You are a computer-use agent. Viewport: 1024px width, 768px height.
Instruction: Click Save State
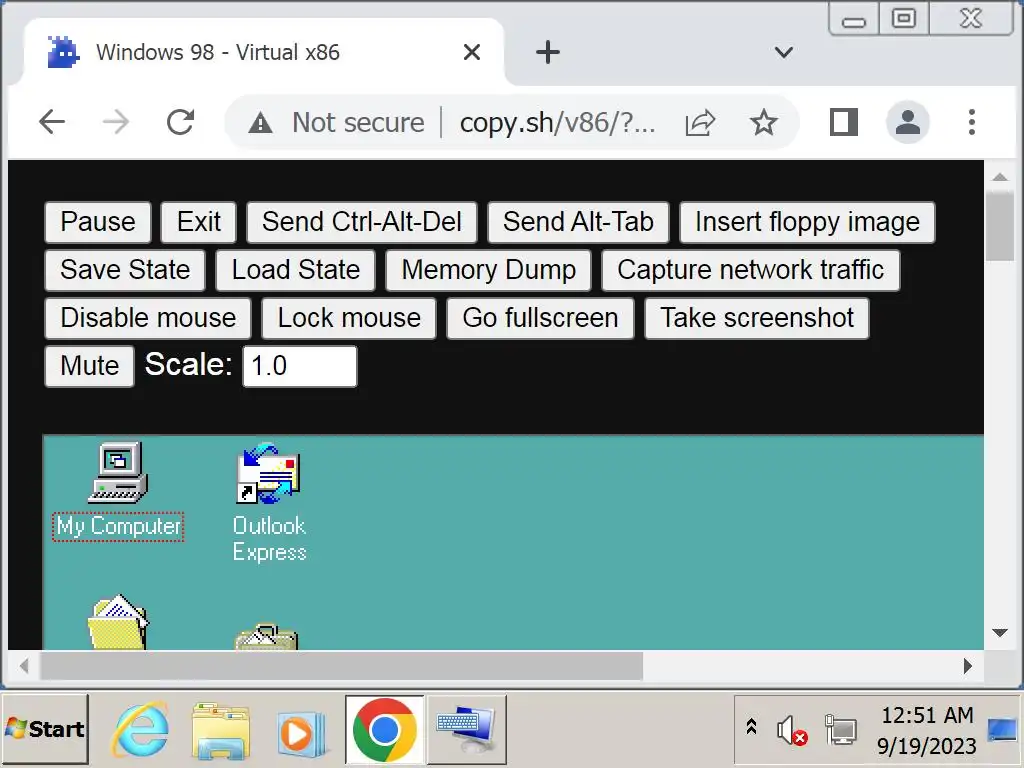[x=125, y=270]
